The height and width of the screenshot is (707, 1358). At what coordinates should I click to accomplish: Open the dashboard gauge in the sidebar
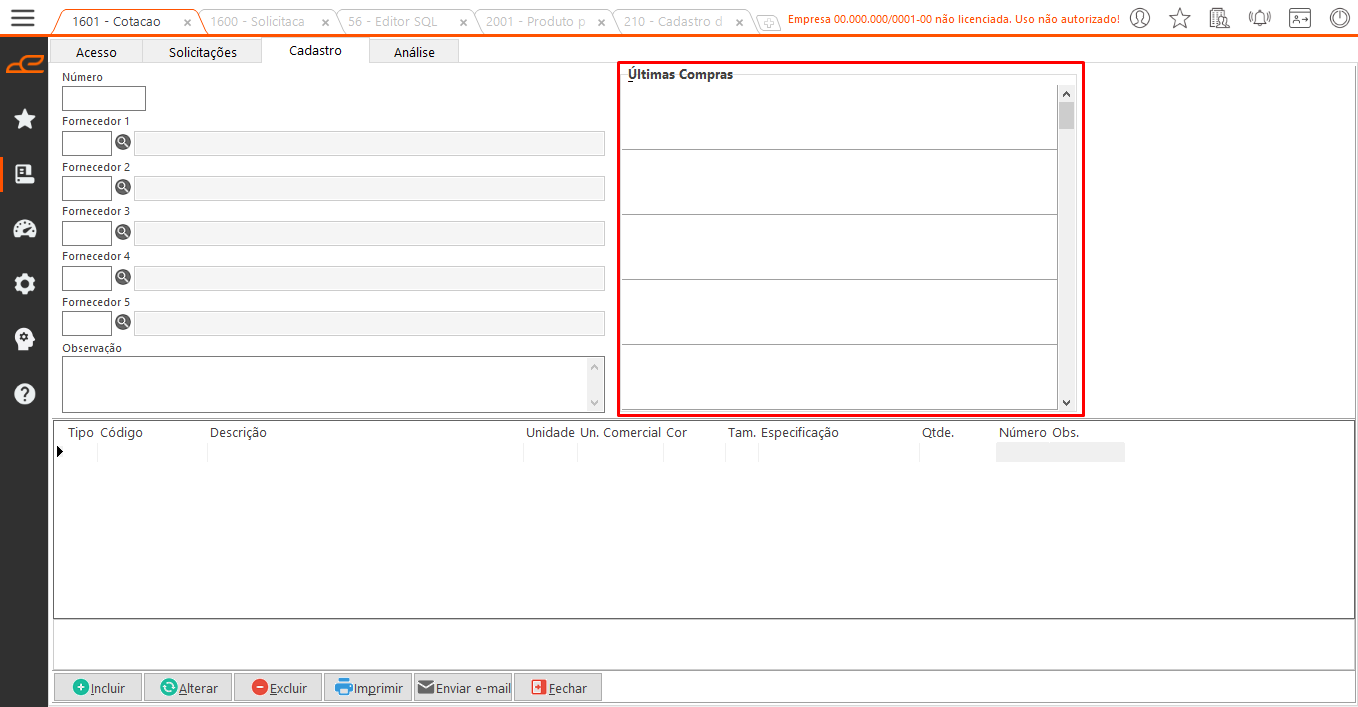pos(25,229)
